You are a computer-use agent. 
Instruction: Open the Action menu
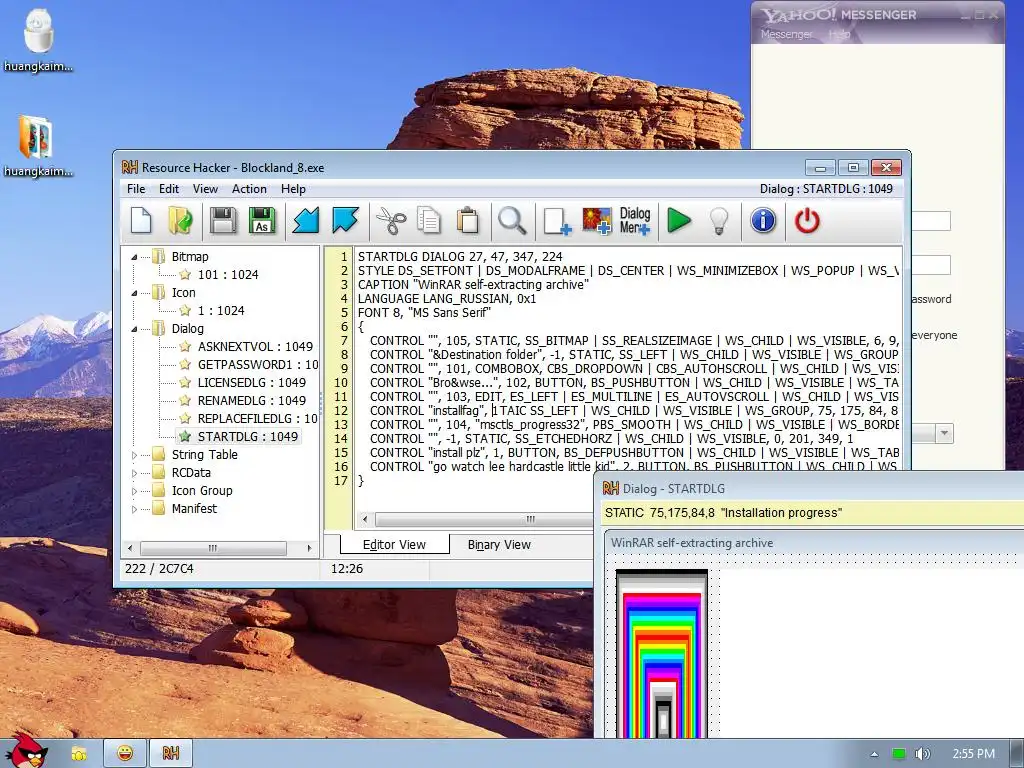[249, 189]
